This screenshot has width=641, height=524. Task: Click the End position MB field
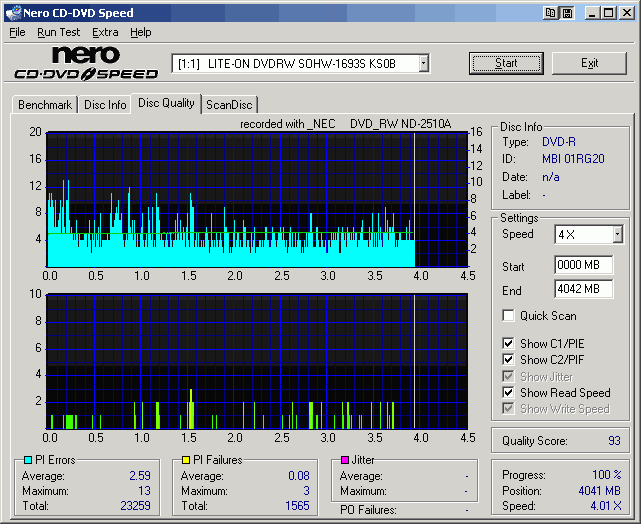coord(583,289)
